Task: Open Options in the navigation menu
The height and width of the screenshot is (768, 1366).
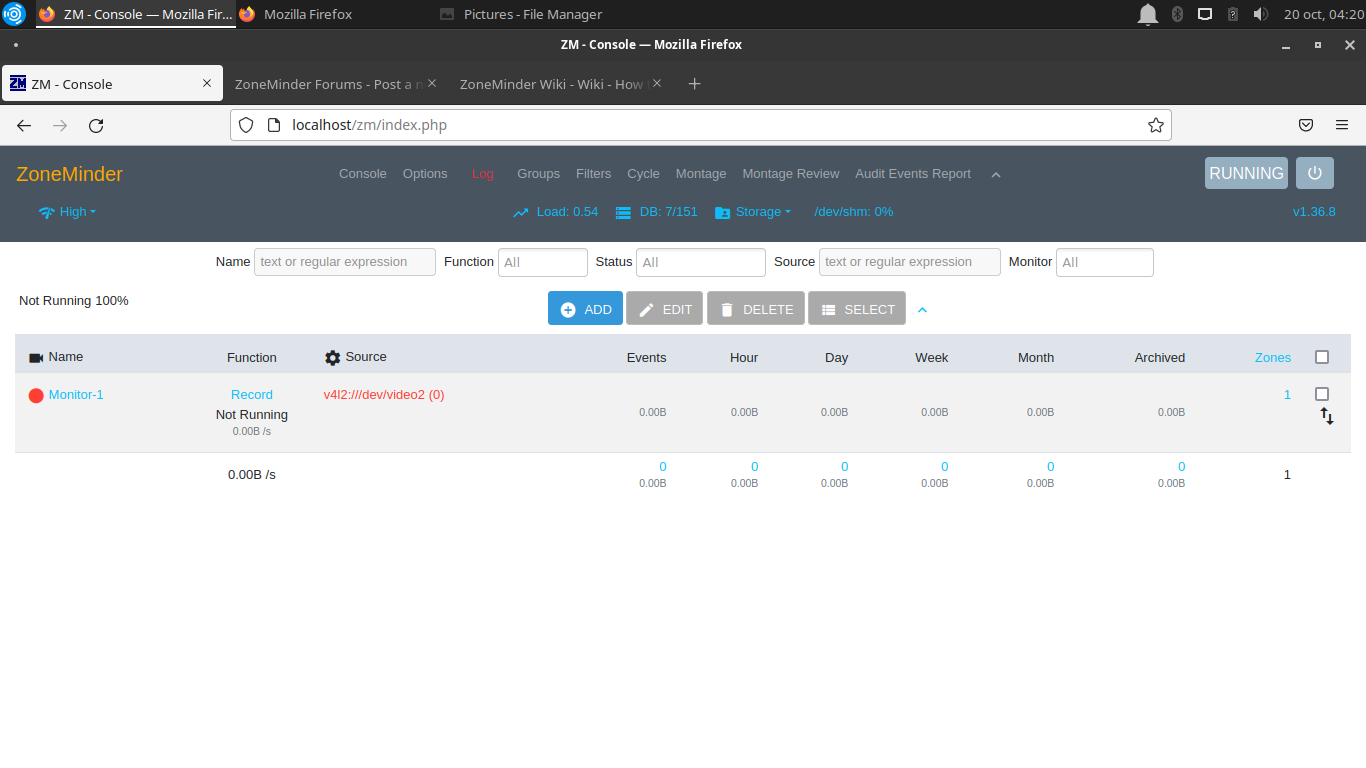Action: [x=425, y=174]
